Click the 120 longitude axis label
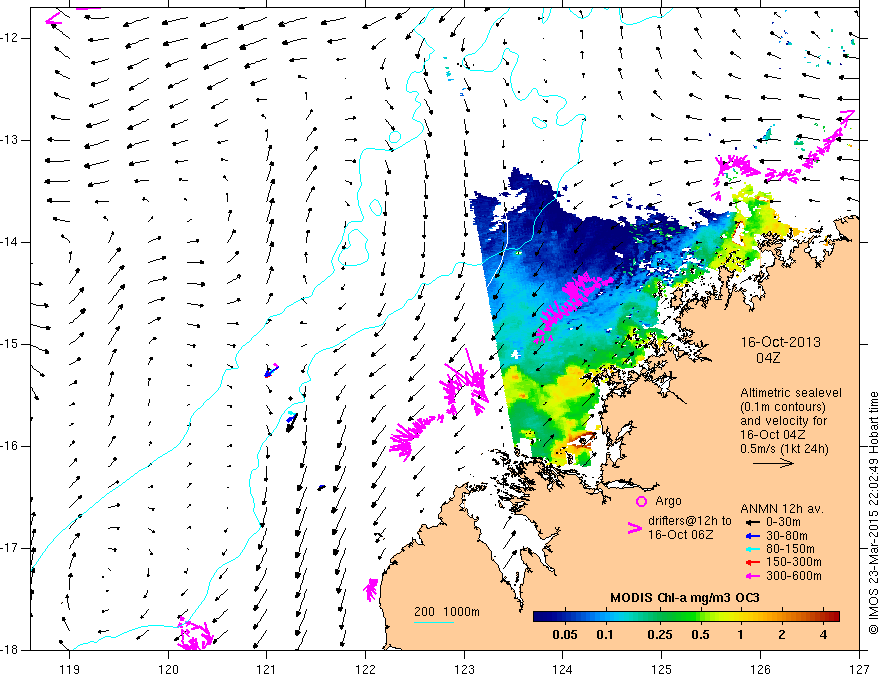Image resolution: width=880 pixels, height=680 pixels. coord(168,669)
